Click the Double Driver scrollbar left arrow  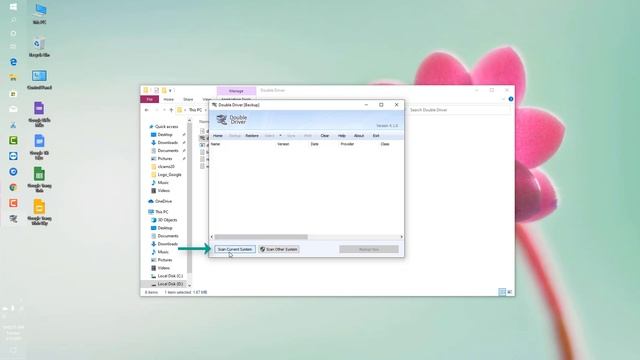(212, 237)
